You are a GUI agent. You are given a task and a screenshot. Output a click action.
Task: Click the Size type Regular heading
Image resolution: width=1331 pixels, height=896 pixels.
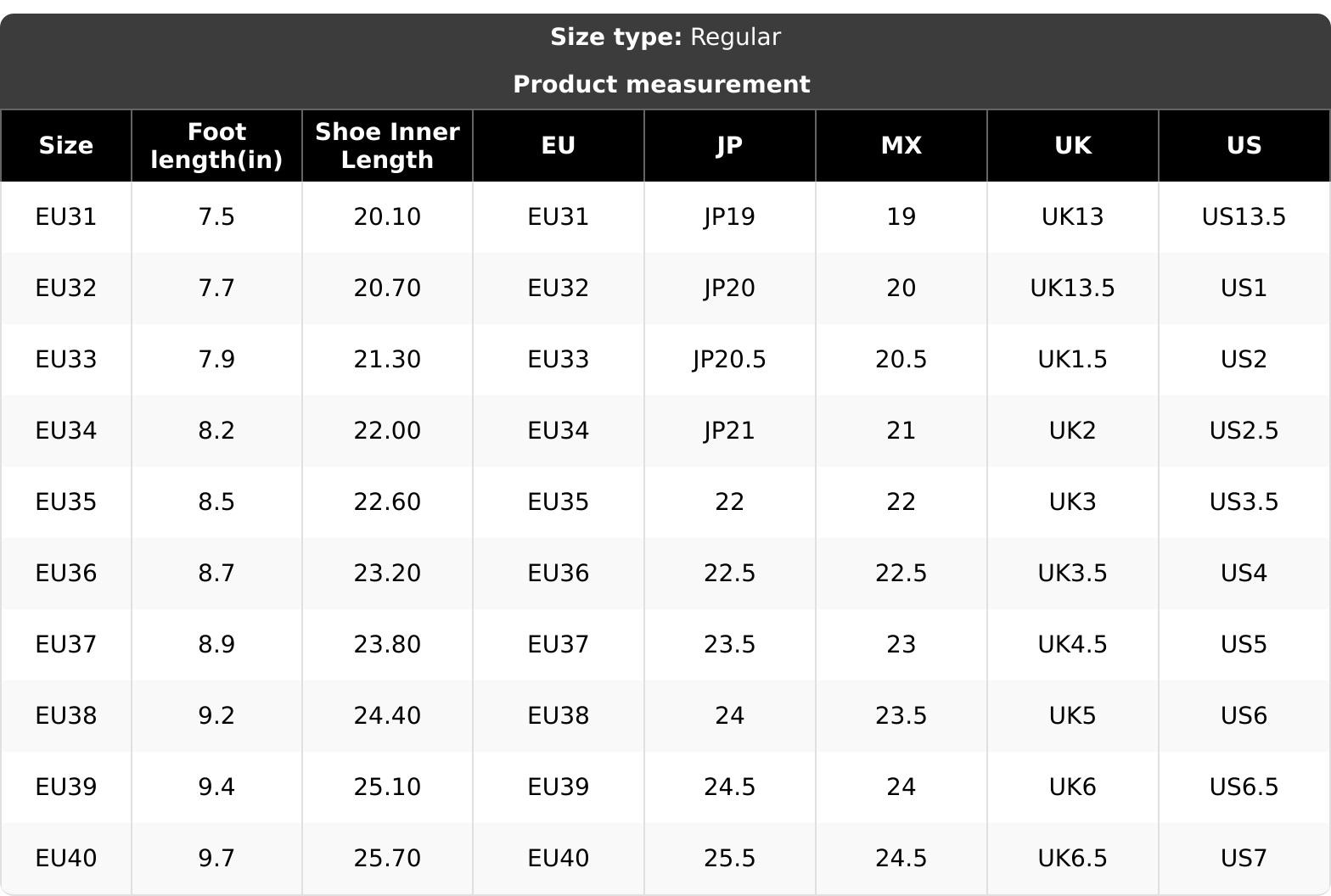tap(665, 37)
